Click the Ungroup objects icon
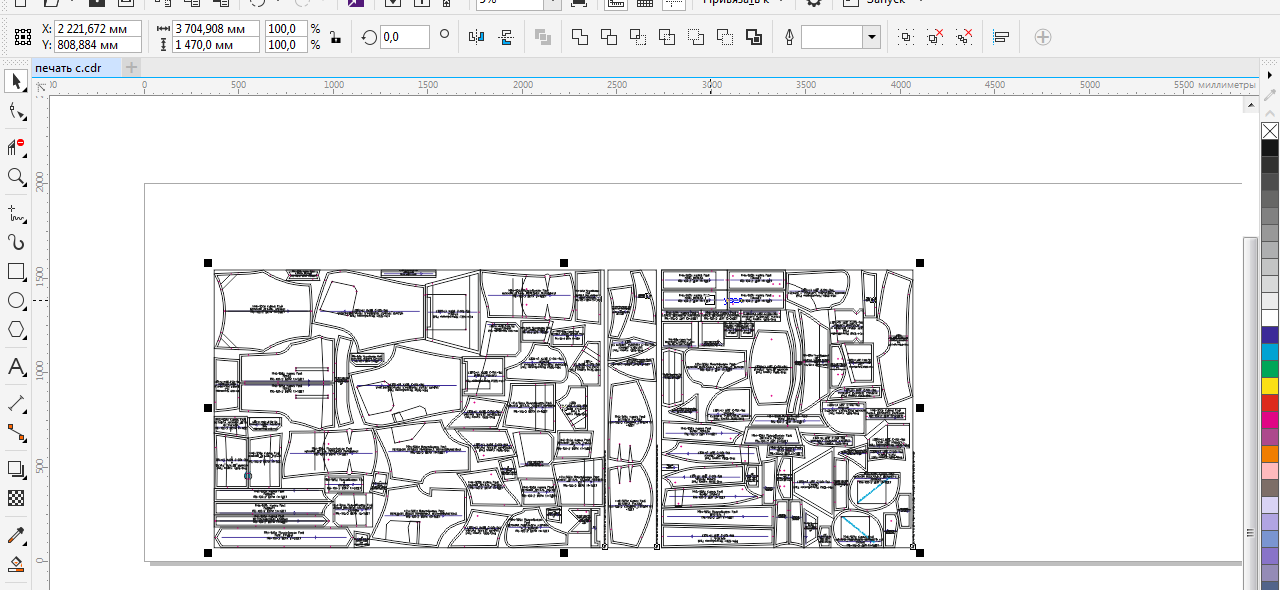 [x=935, y=38]
